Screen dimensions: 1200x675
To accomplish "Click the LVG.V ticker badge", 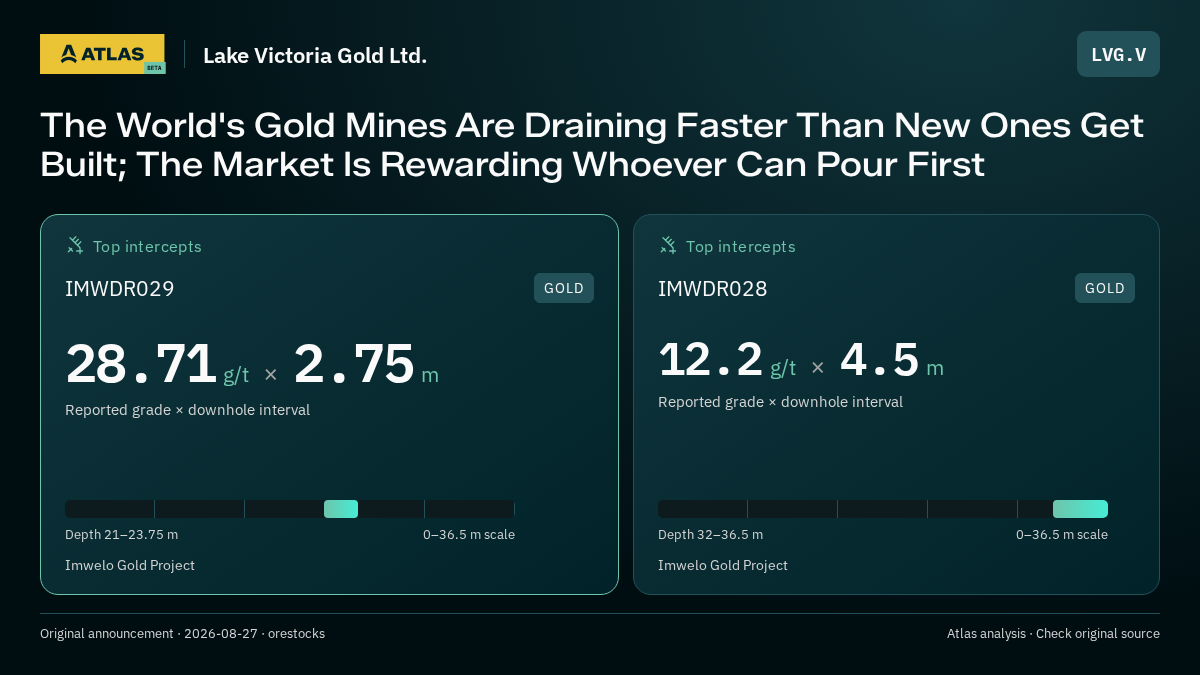I will tap(1118, 54).
